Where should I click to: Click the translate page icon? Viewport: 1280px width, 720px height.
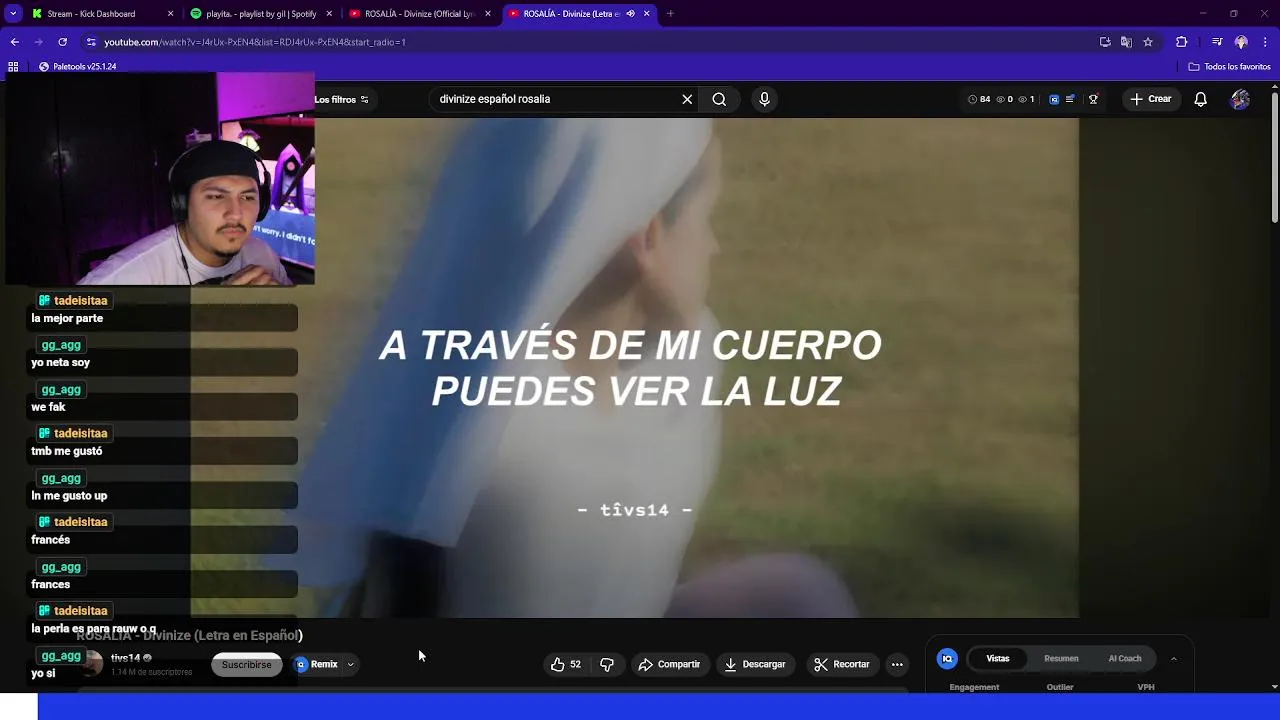(1126, 42)
